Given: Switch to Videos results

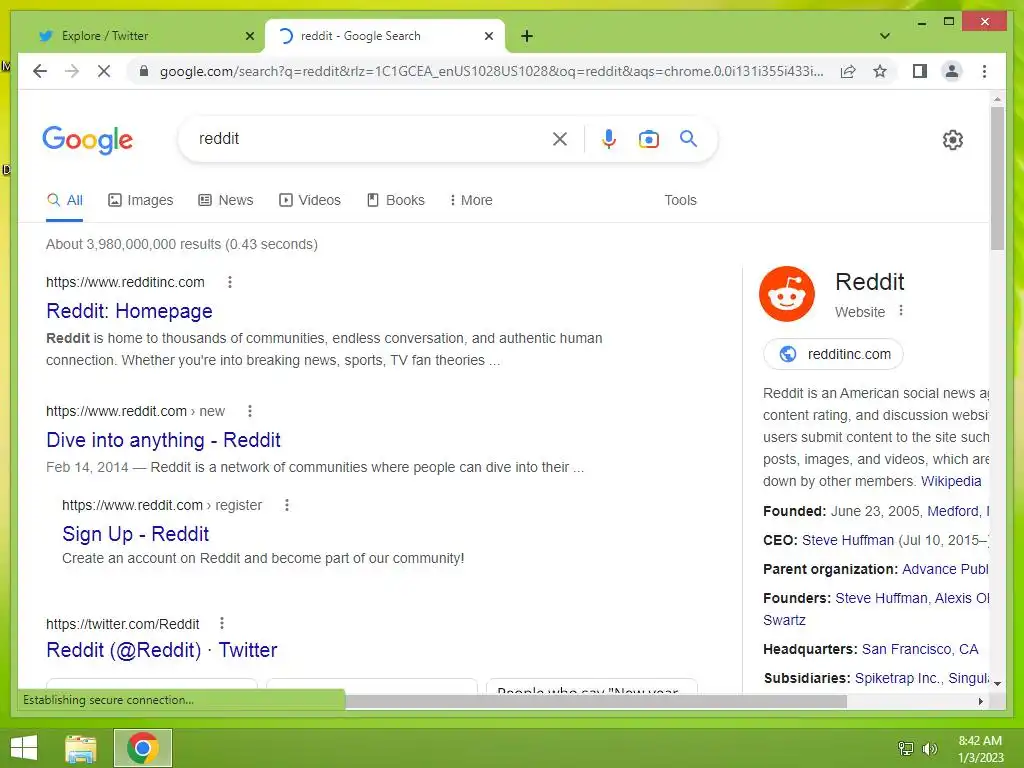Looking at the screenshot, I should point(310,200).
